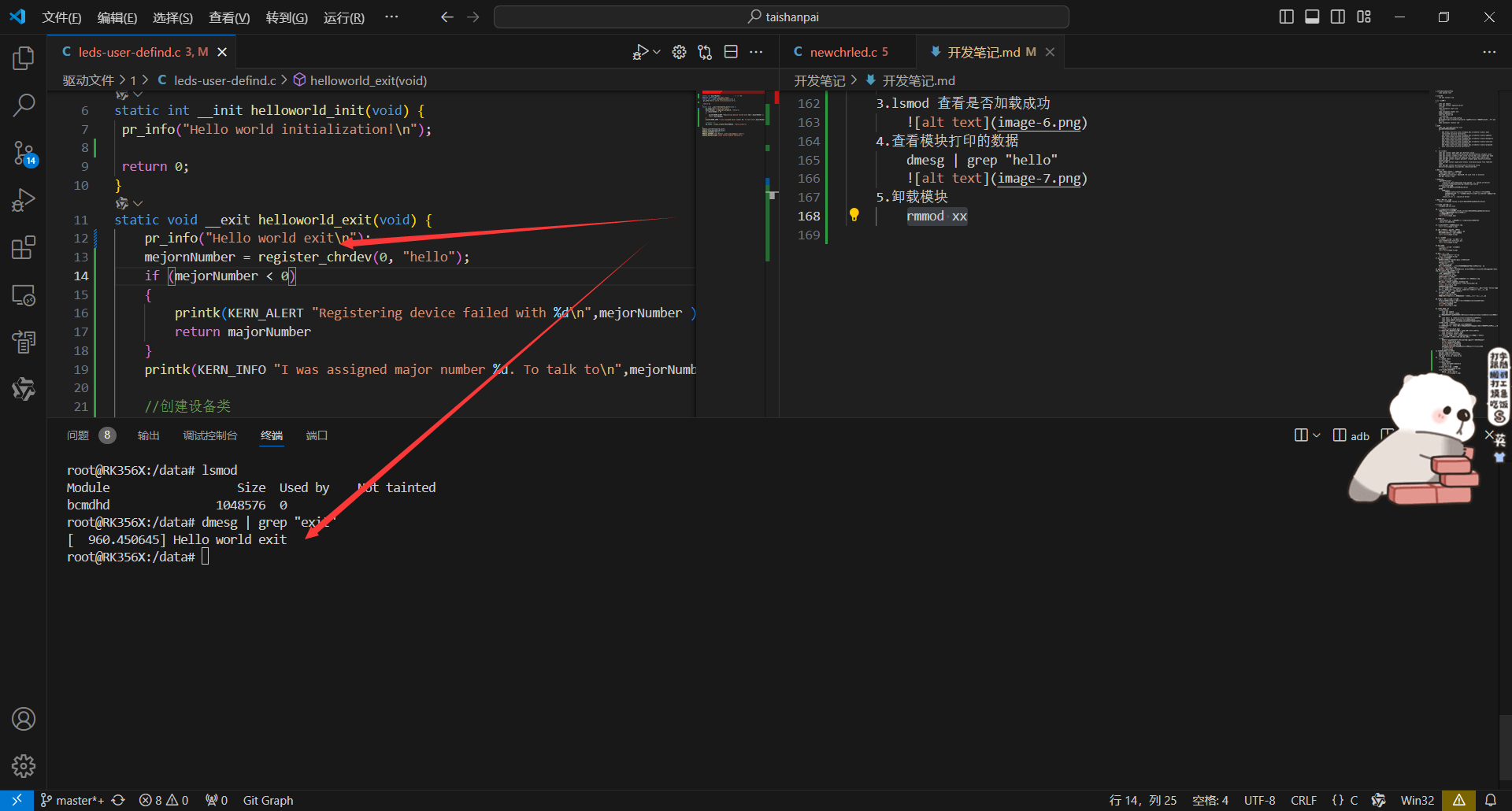Open the 查看(V) menu

(x=228, y=17)
